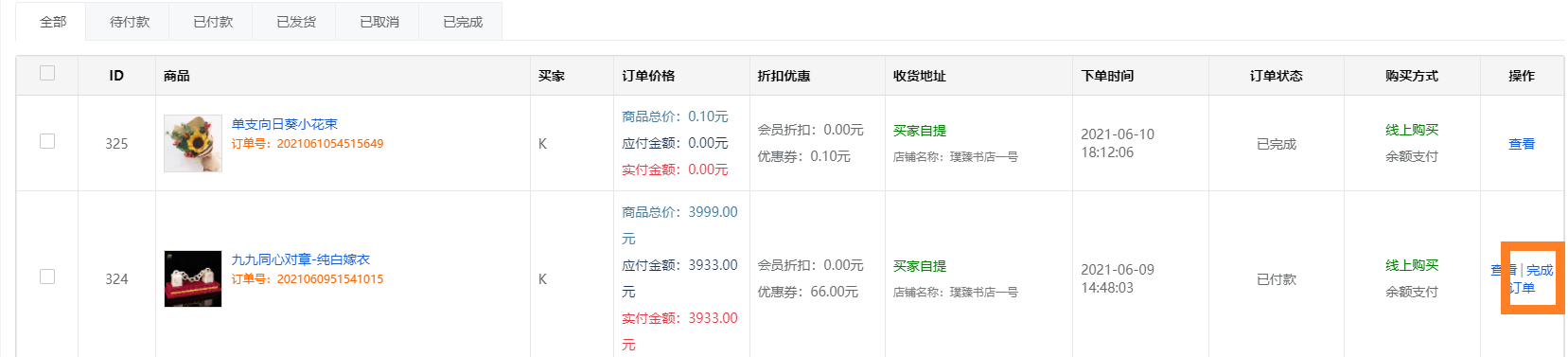Switch to the 全部 orders tab
This screenshot has height=357, width=1568.
pos(53,22)
